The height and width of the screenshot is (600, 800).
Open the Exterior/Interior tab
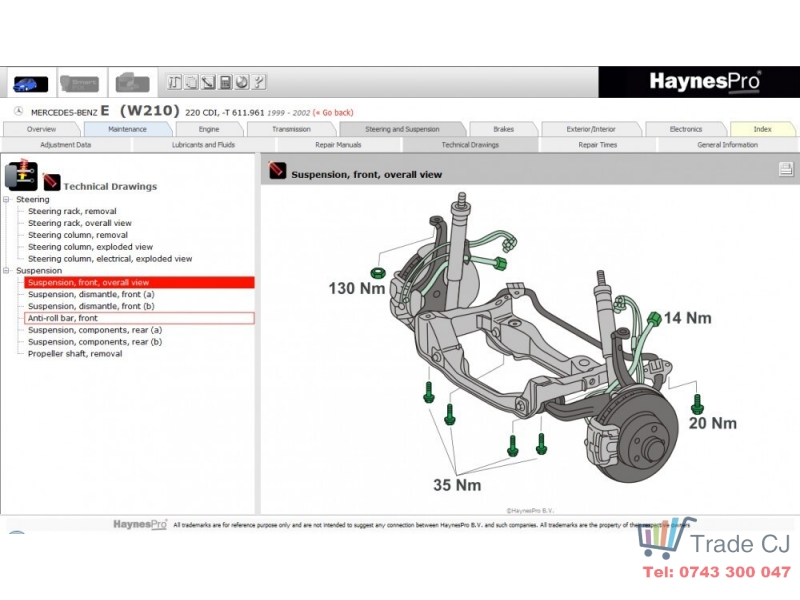(591, 129)
